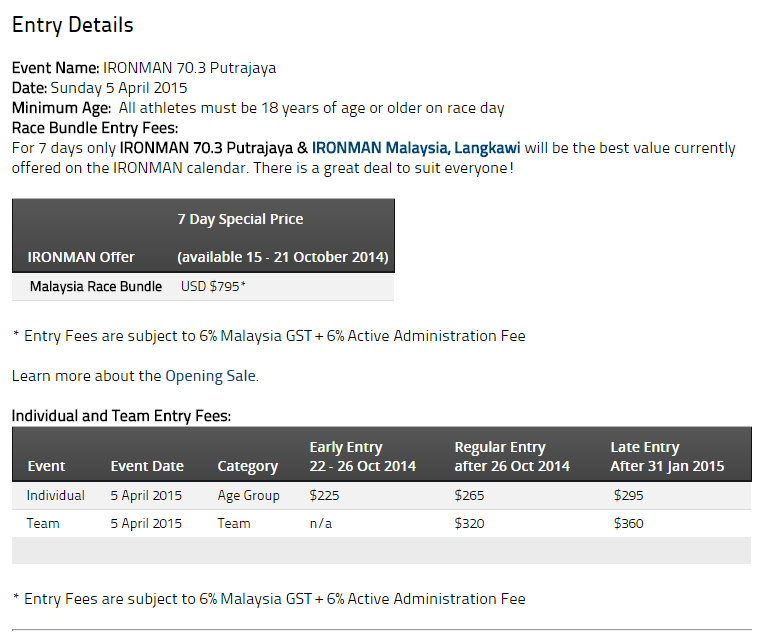Select the Individual event row
Viewport: 766px width, 637px height.
coord(382,496)
